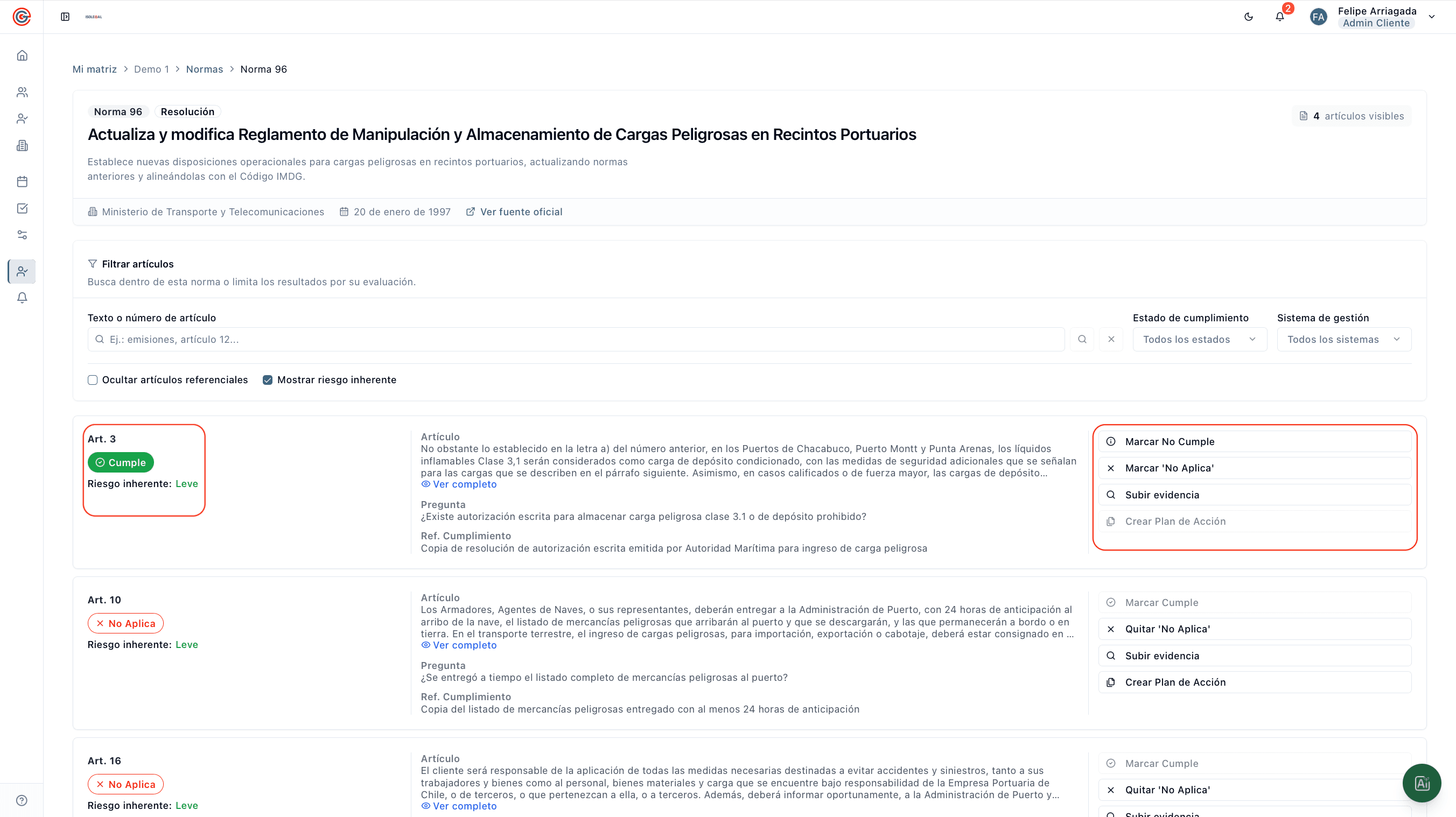Uncheck Mostrar riesgo inherente checkbox
Viewport: 1456px width, 817px height.
tap(268, 379)
